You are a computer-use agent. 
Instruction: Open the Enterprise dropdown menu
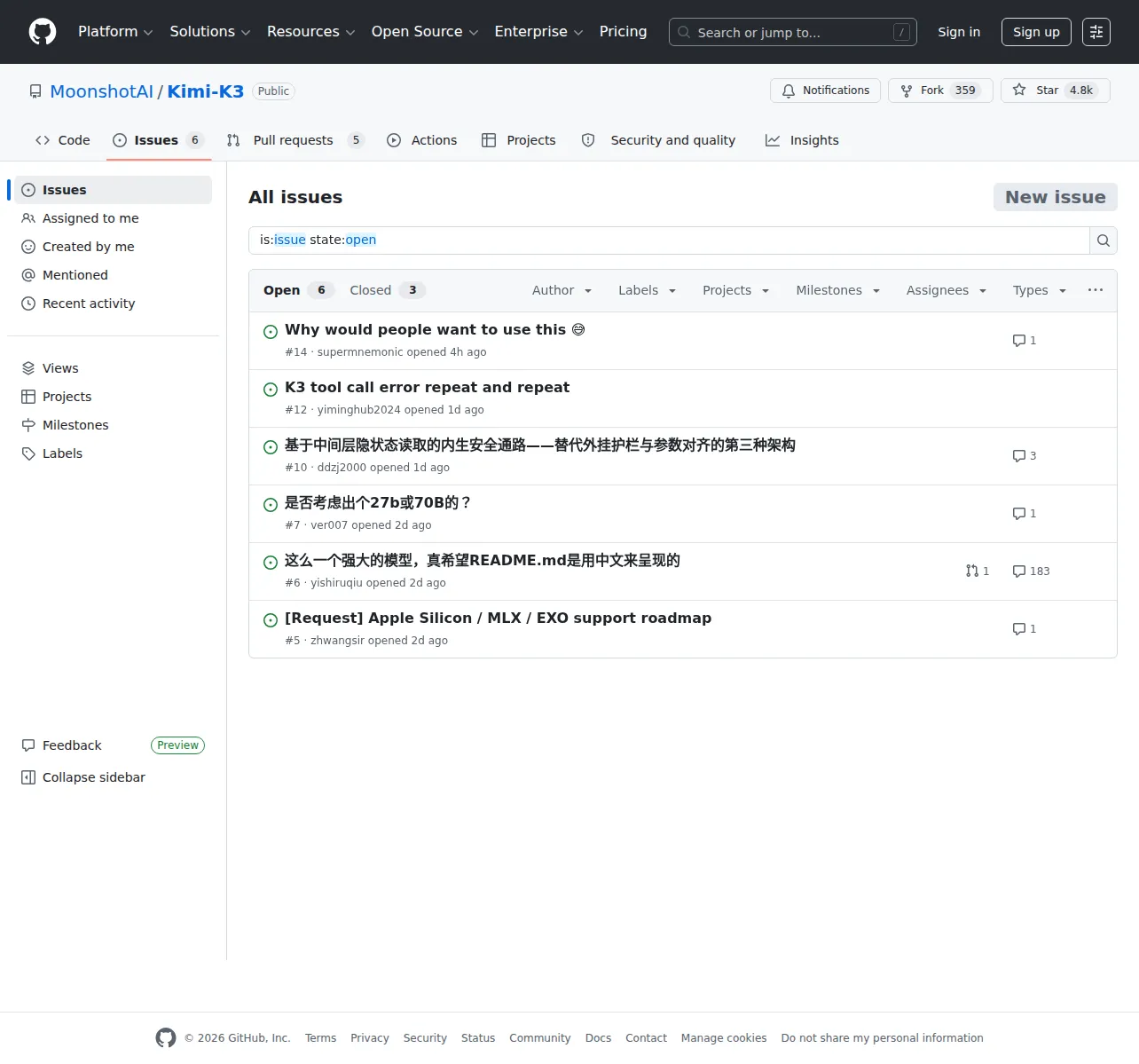click(x=539, y=32)
